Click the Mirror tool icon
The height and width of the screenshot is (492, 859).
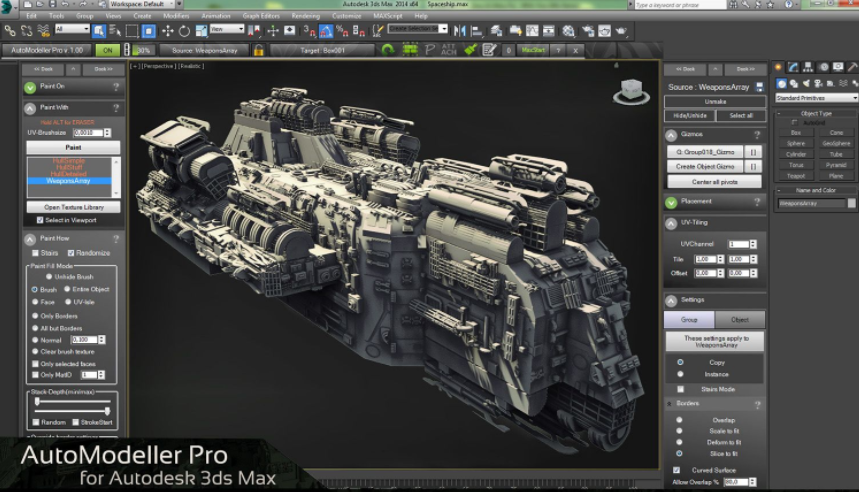[x=460, y=31]
